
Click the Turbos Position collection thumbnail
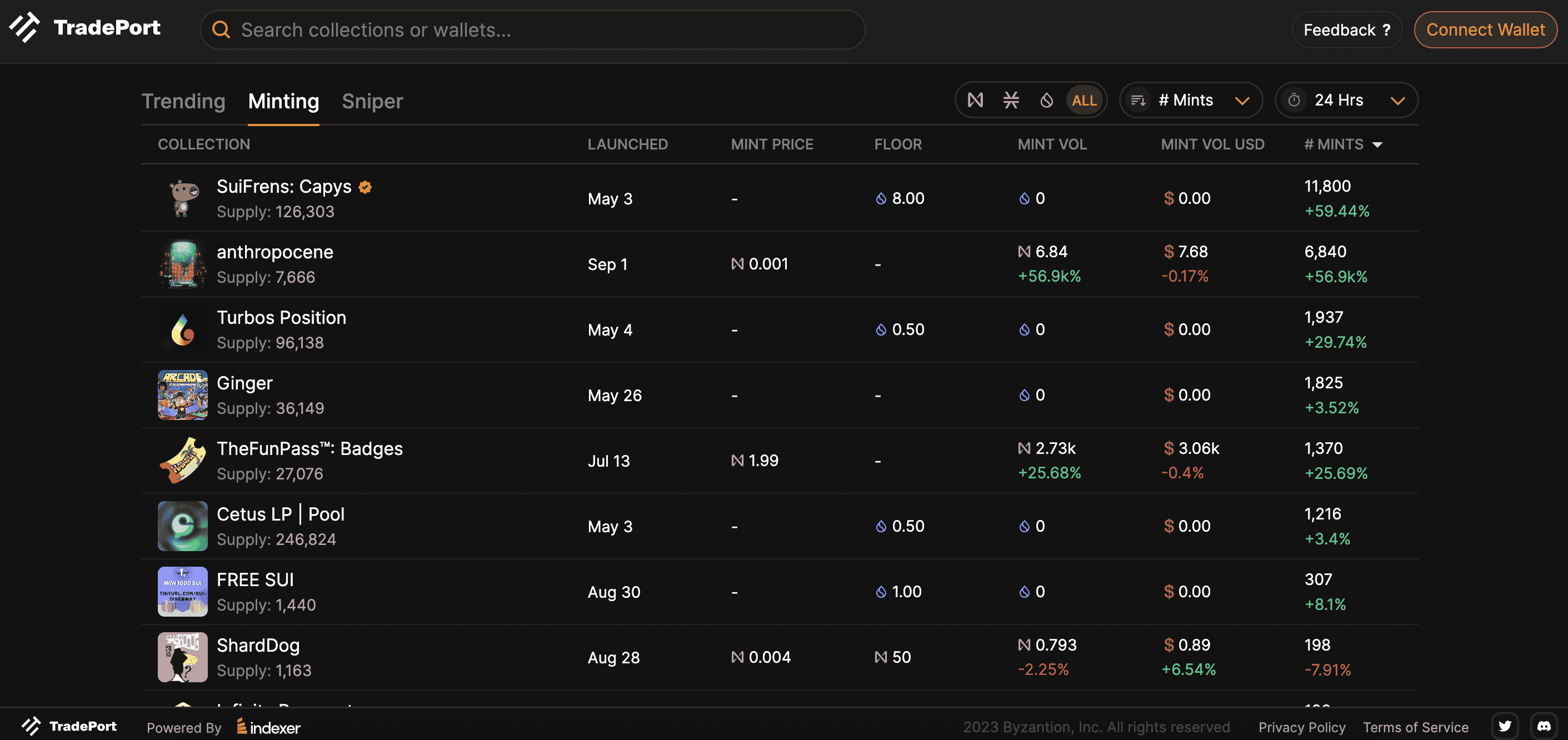(183, 330)
